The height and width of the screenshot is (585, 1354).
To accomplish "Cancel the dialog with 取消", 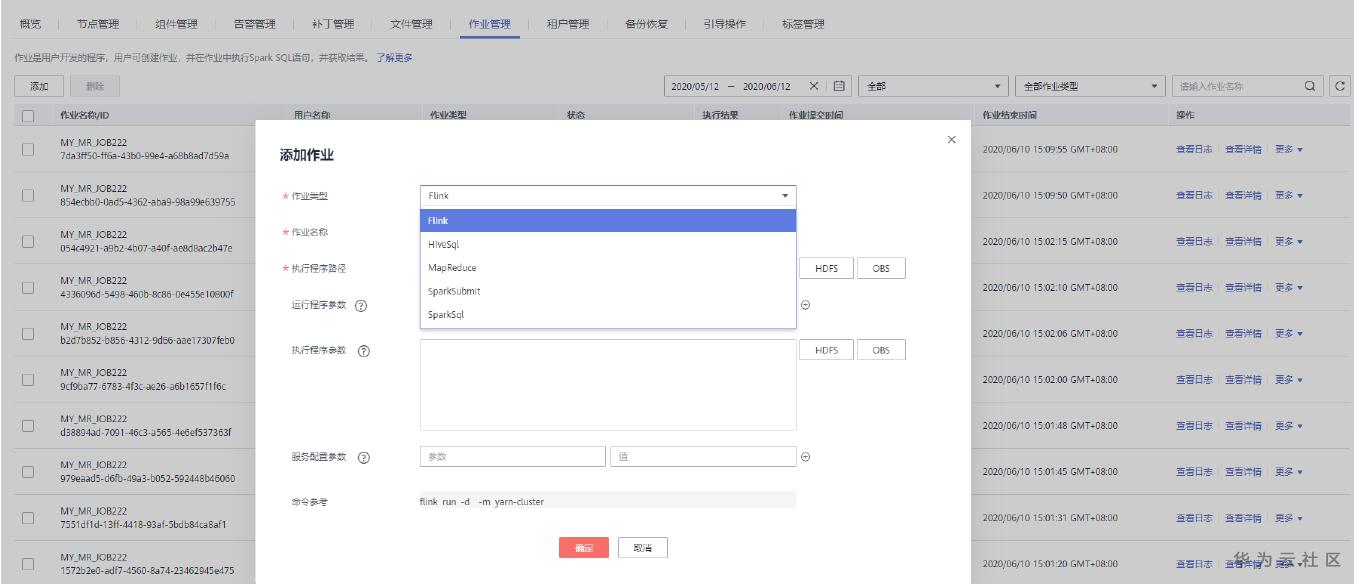I will [x=643, y=548].
